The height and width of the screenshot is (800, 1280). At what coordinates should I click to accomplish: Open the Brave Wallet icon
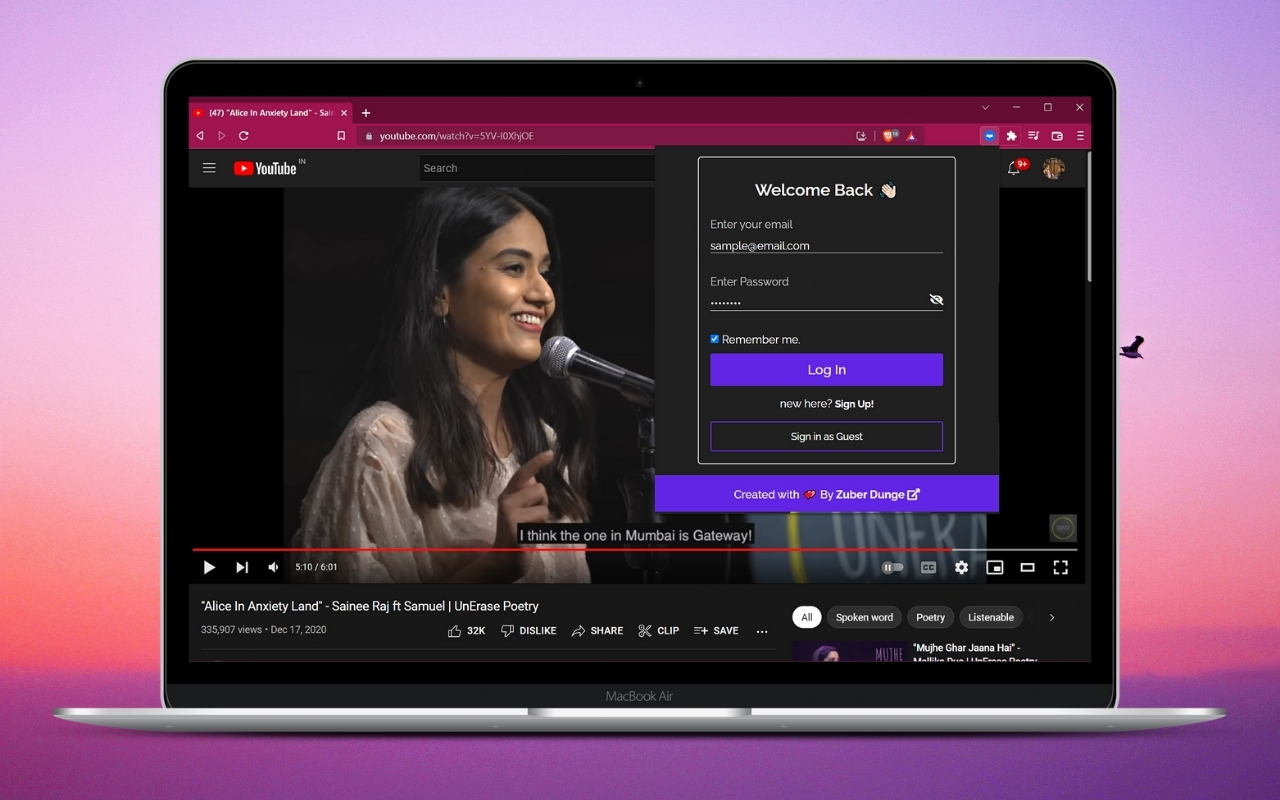(x=1057, y=136)
